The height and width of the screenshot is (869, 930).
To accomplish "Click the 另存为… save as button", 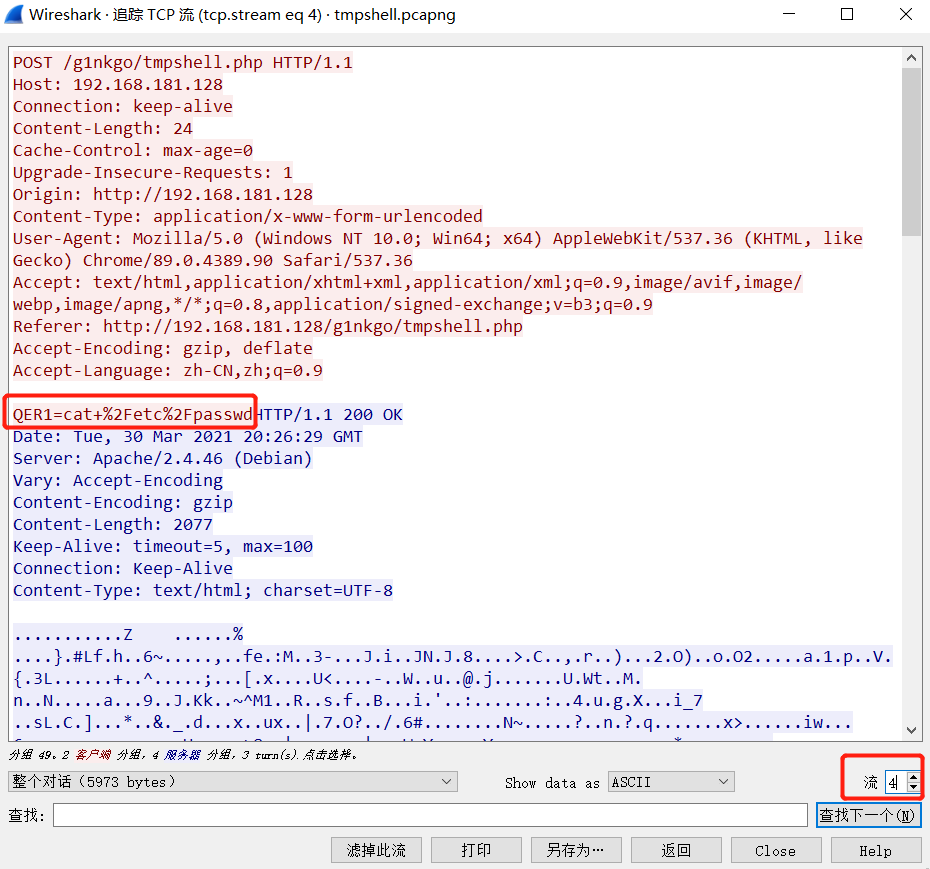I will [576, 850].
